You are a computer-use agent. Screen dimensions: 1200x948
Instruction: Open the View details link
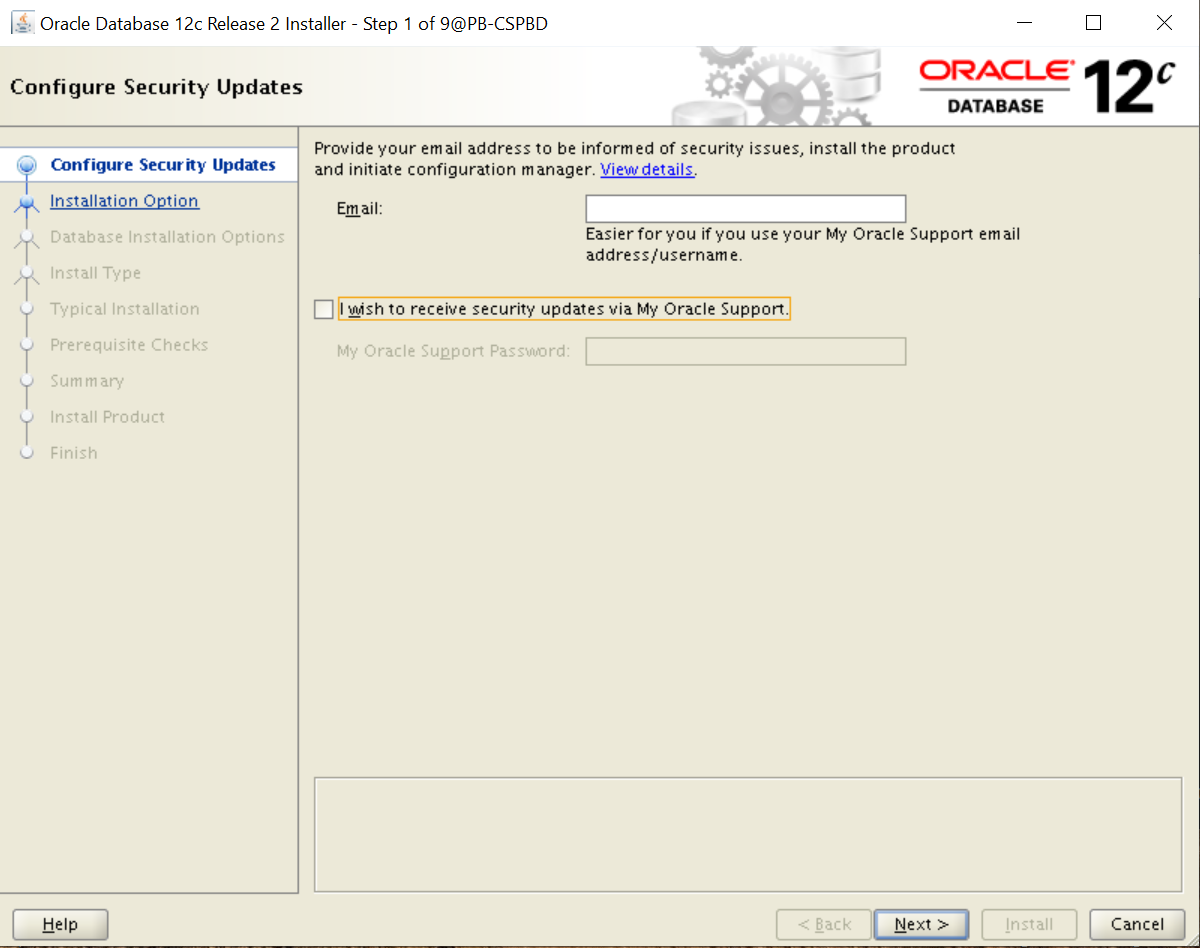pos(646,170)
